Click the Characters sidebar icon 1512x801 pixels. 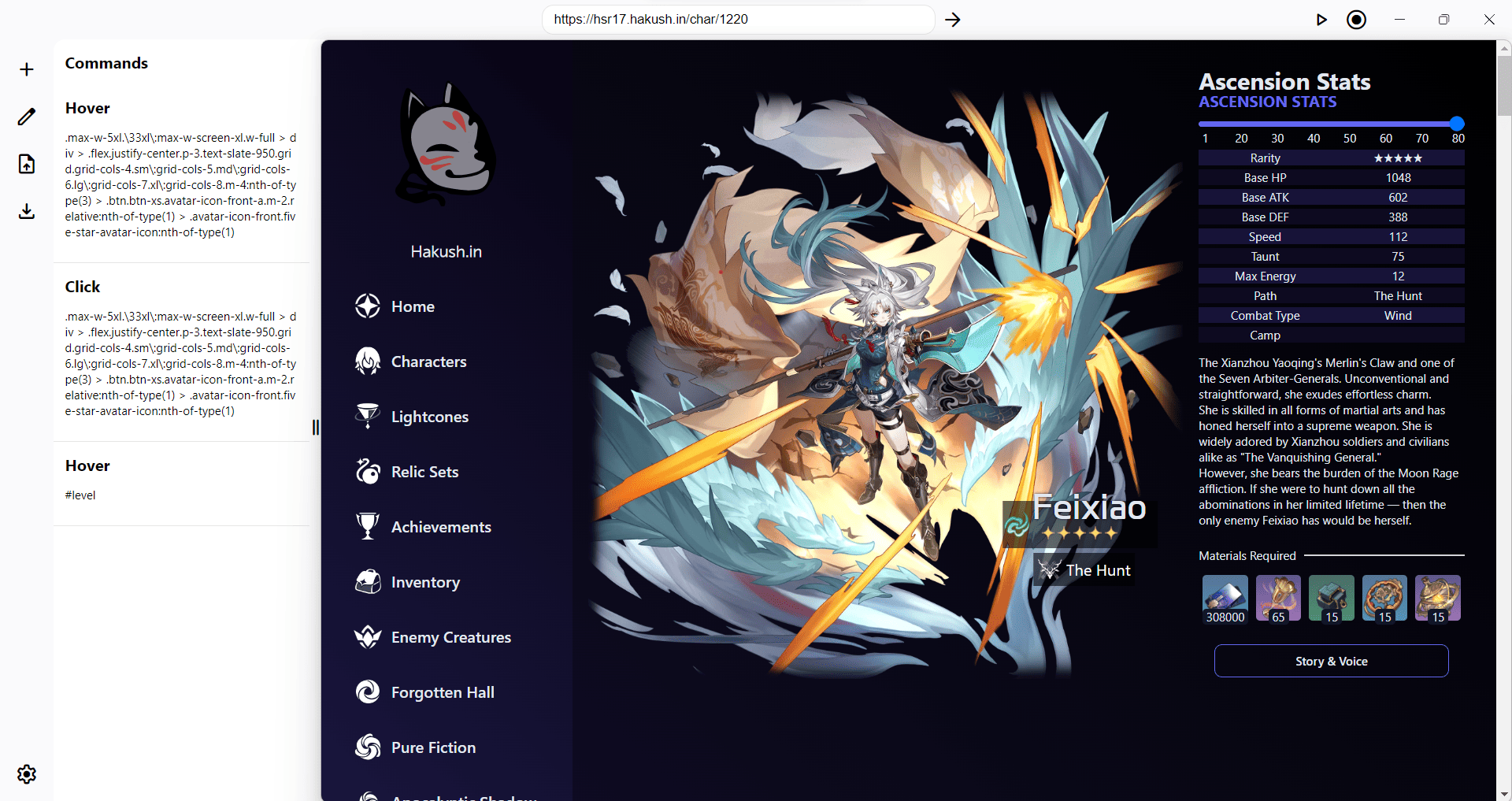(368, 362)
